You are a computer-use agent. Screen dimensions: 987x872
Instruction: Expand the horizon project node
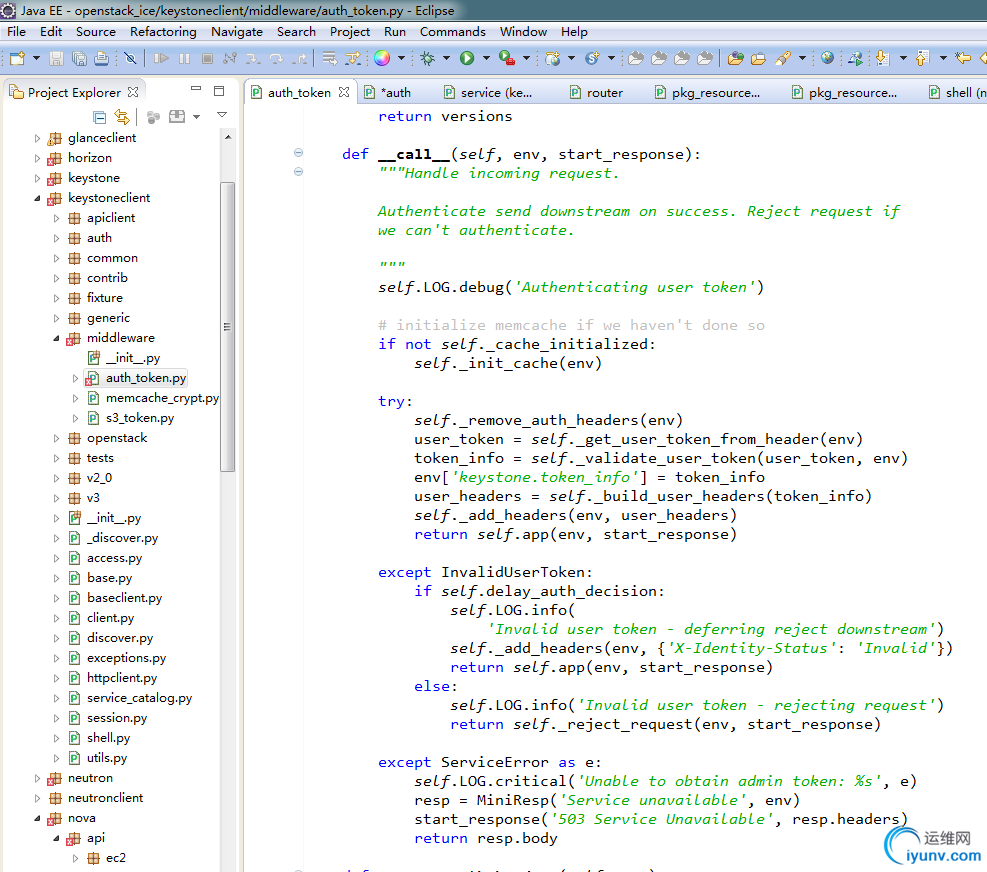[x=37, y=158]
